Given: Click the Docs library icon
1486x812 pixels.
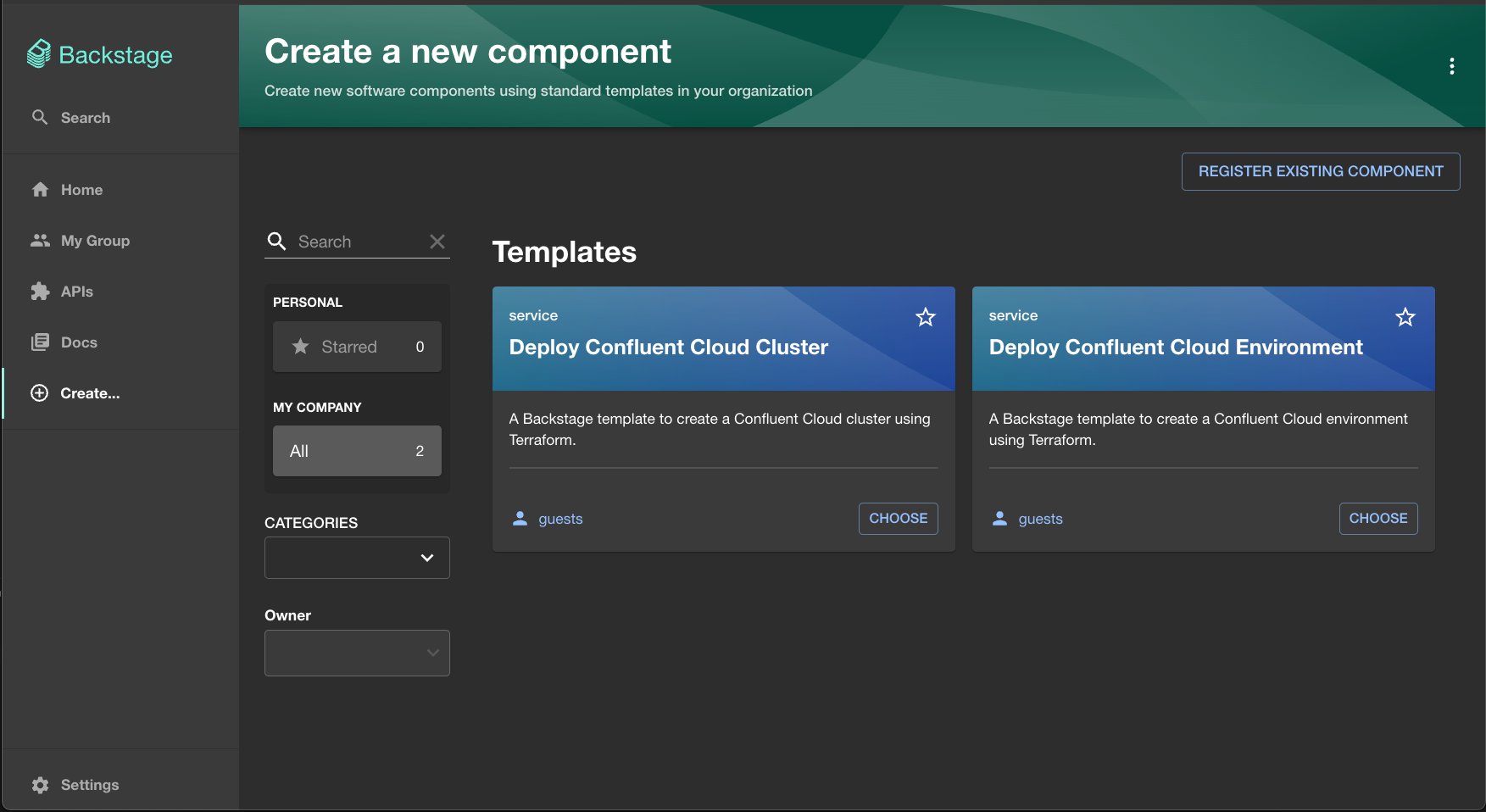Looking at the screenshot, I should pos(40,342).
